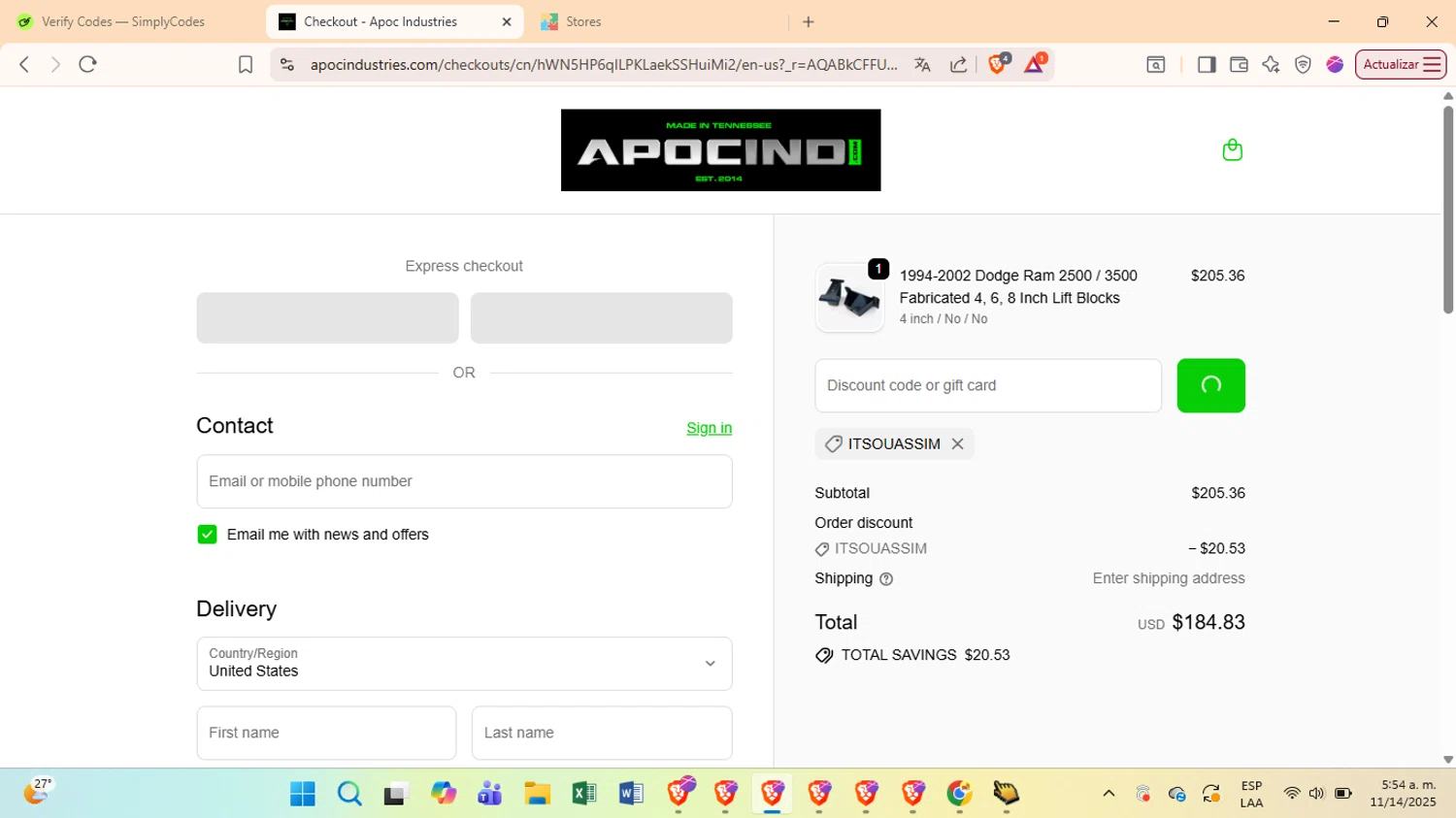Open the translate page icon
This screenshot has width=1456, height=818.
tap(922, 64)
